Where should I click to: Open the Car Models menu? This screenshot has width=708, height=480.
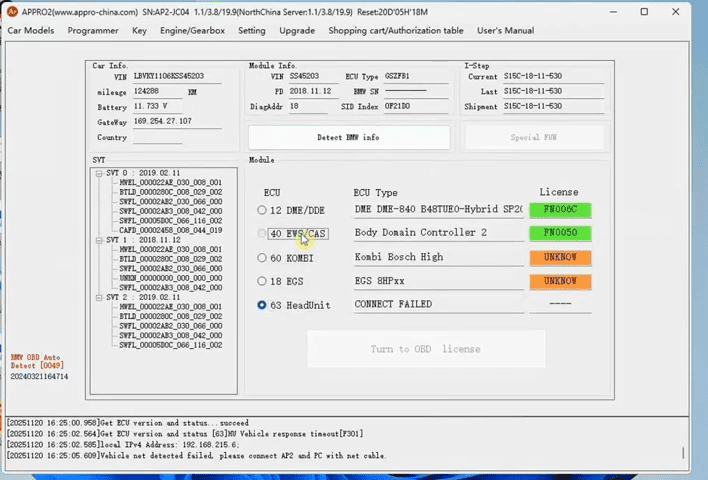click(x=31, y=31)
